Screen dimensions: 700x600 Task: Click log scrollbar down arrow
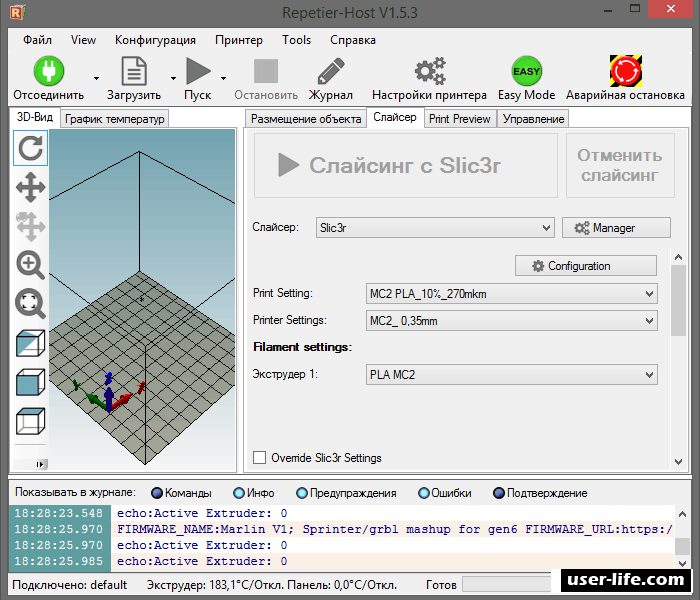tap(682, 563)
